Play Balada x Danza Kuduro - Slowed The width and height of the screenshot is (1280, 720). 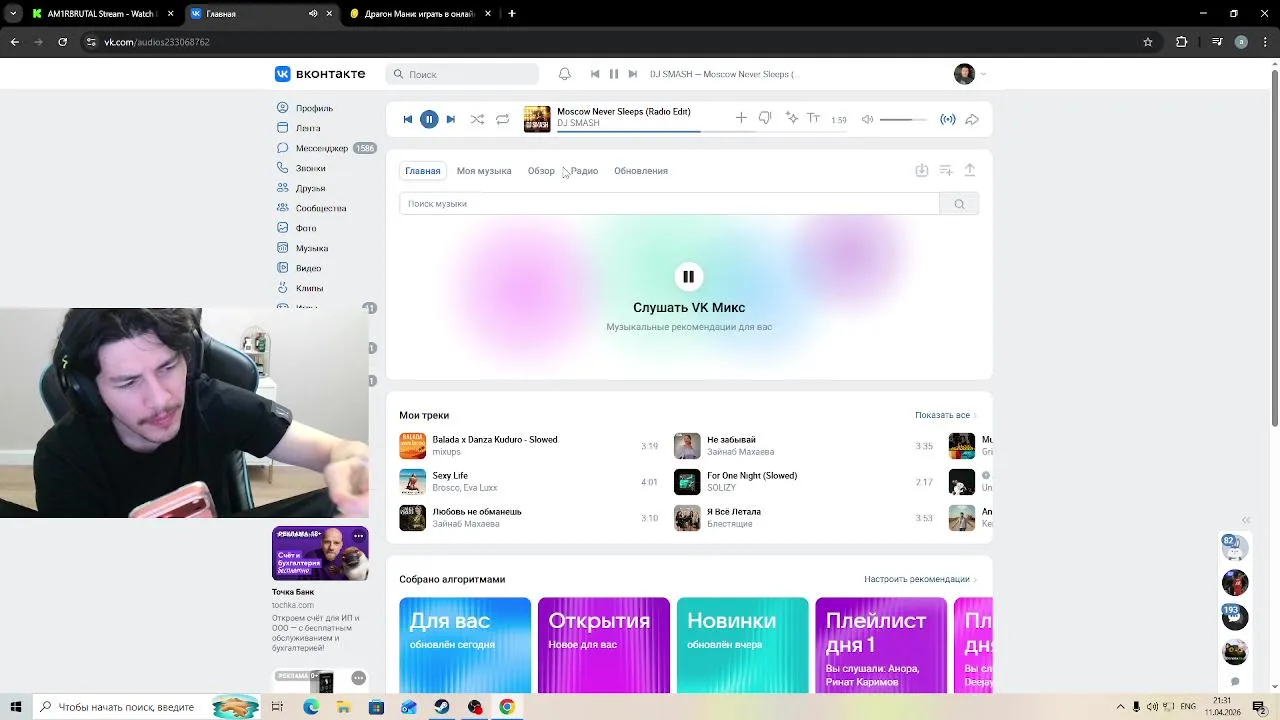coord(529,446)
